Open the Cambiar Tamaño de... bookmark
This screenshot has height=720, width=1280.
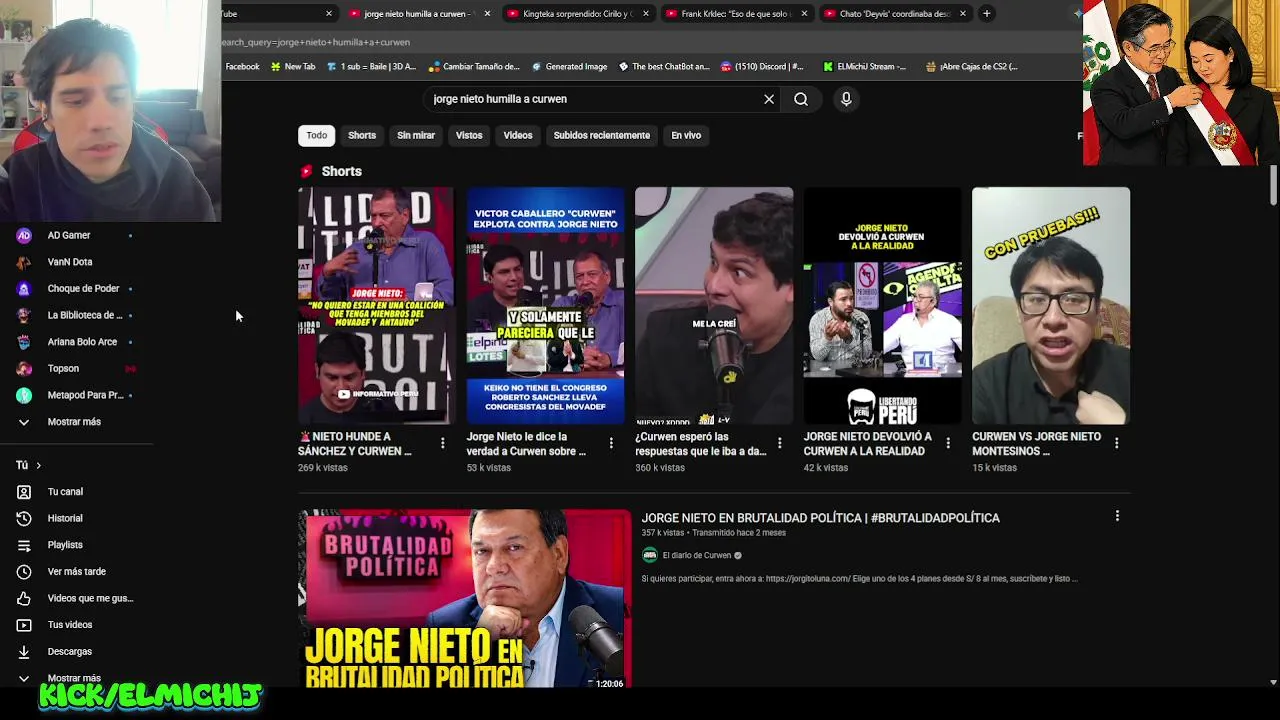(x=474, y=67)
